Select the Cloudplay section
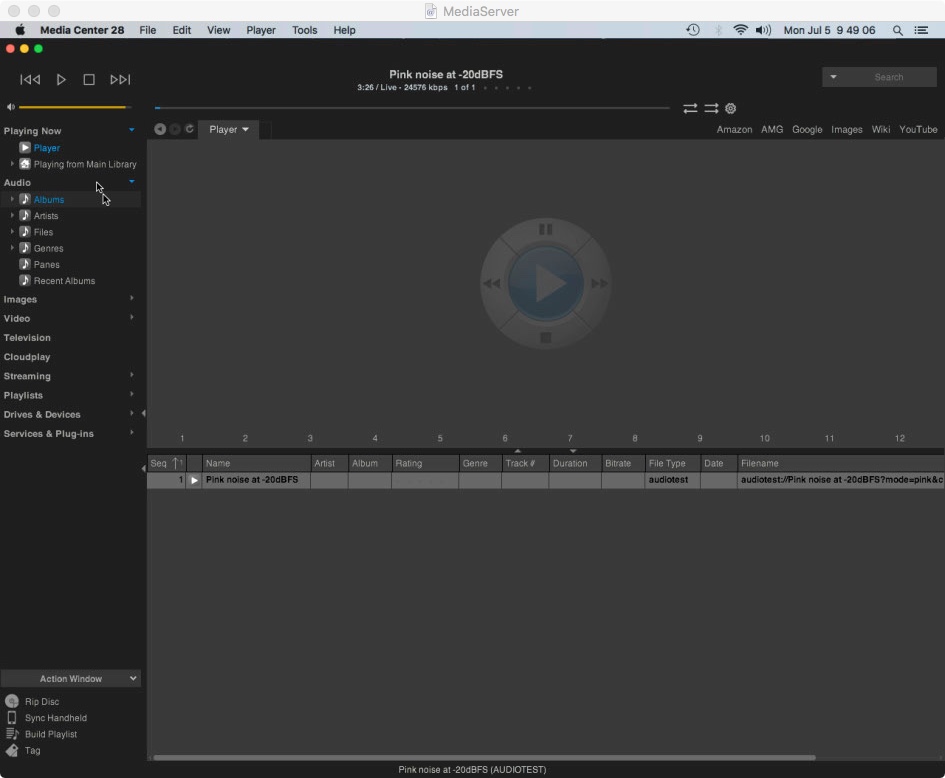 pos(27,357)
